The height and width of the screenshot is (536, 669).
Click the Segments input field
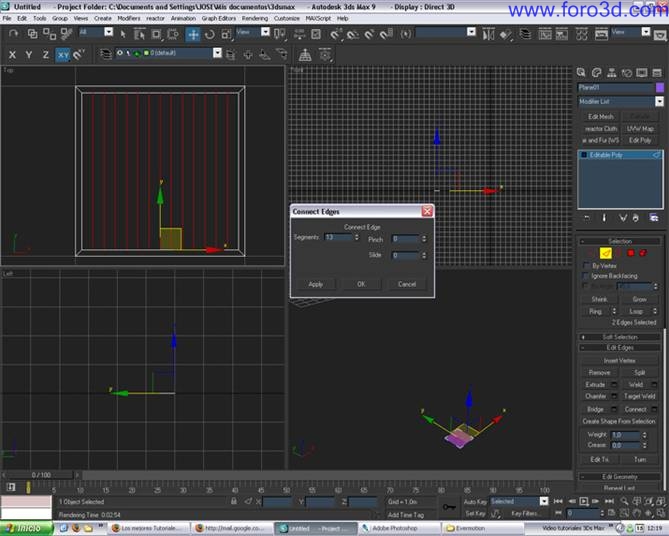click(x=338, y=237)
